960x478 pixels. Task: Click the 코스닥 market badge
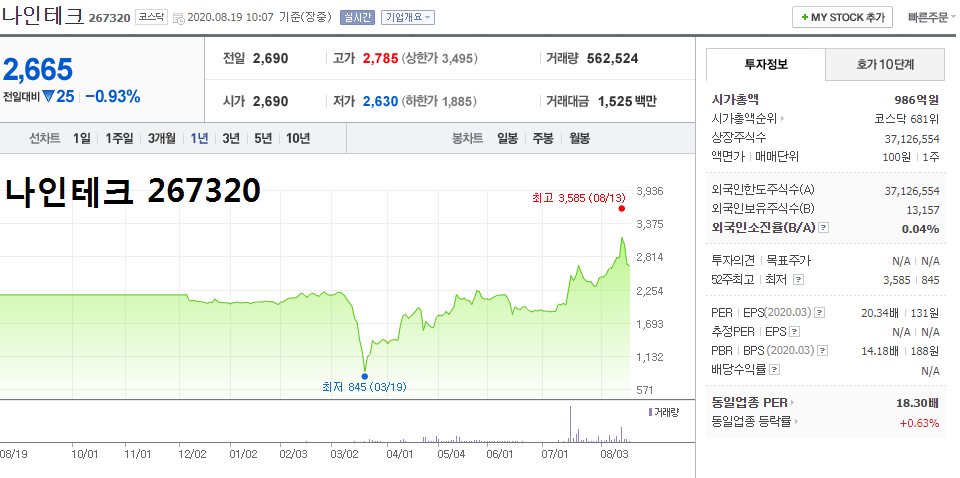(151, 17)
